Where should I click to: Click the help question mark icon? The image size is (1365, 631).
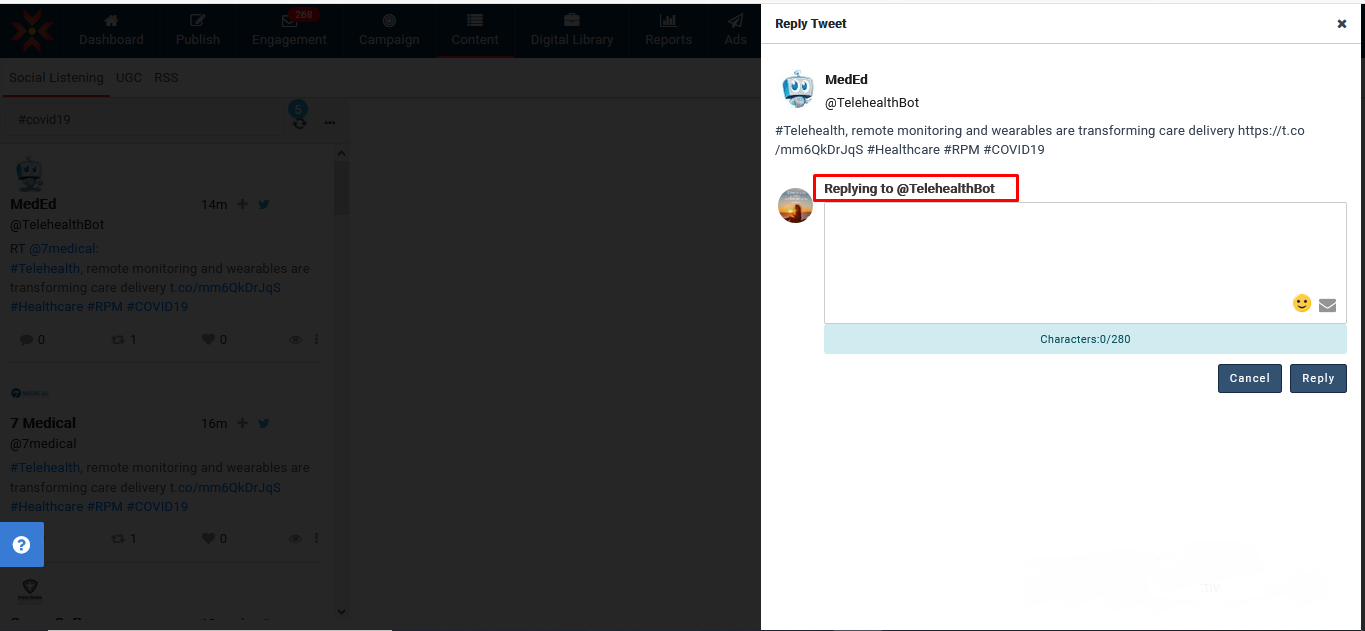click(21, 545)
